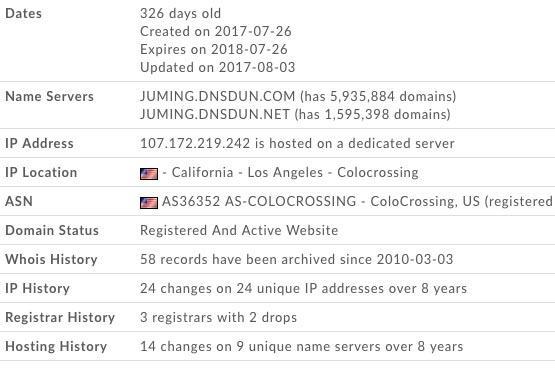Open 14 changes on 9 unique name servers
Screen dimensions: 555x368
[302, 346]
